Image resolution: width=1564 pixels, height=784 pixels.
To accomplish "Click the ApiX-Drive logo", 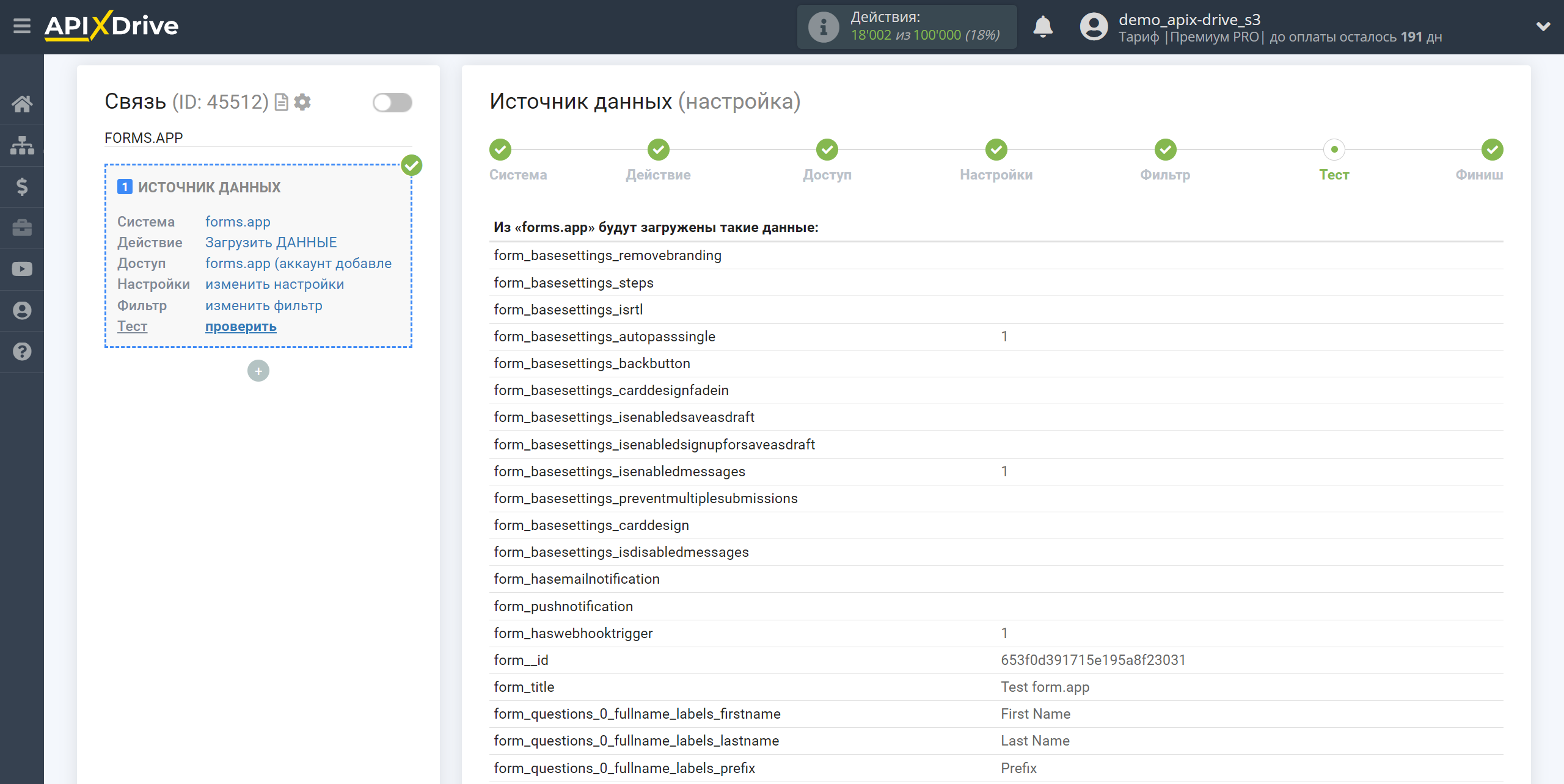I will pos(111,26).
